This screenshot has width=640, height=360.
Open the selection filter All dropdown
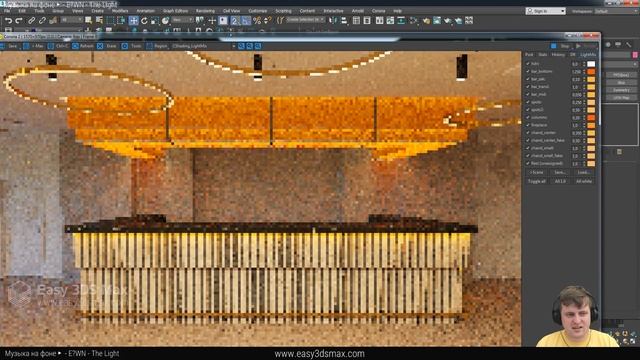pos(72,20)
